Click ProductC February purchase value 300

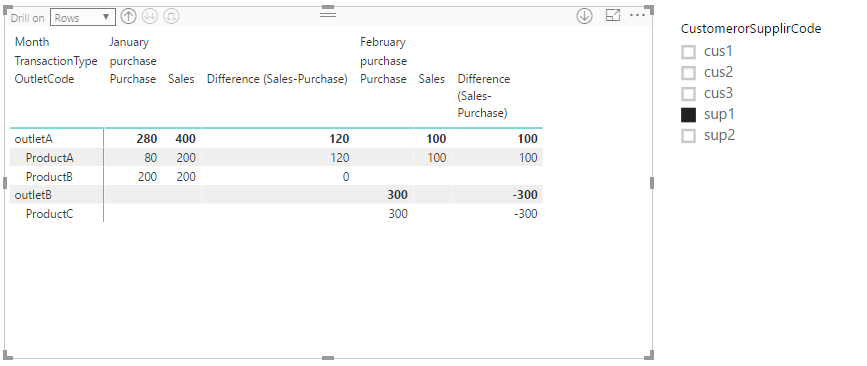[398, 214]
